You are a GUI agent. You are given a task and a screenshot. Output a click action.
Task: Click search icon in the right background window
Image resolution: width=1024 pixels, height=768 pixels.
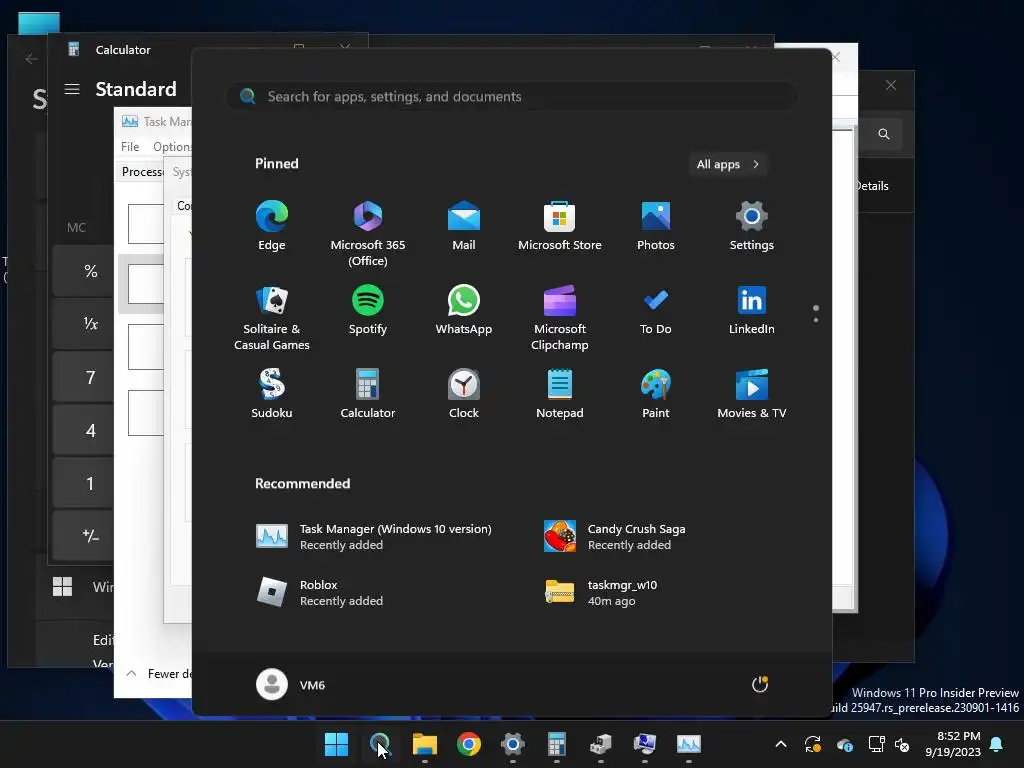pos(884,134)
